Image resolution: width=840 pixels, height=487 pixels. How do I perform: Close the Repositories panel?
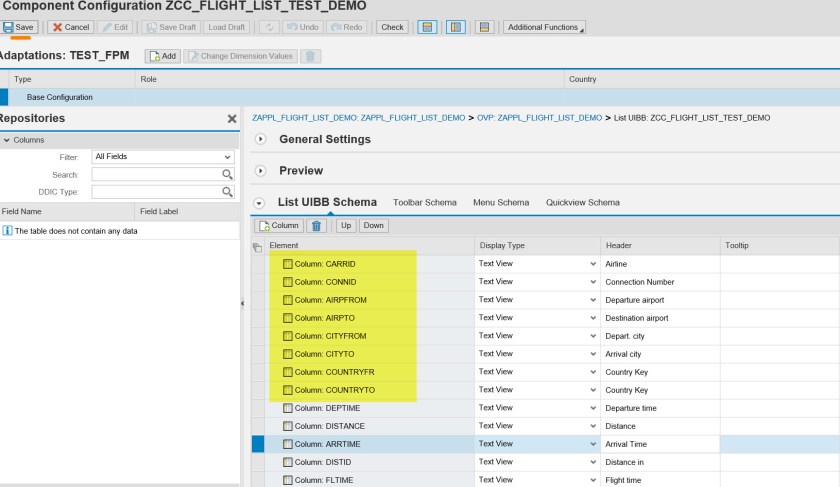pos(232,119)
